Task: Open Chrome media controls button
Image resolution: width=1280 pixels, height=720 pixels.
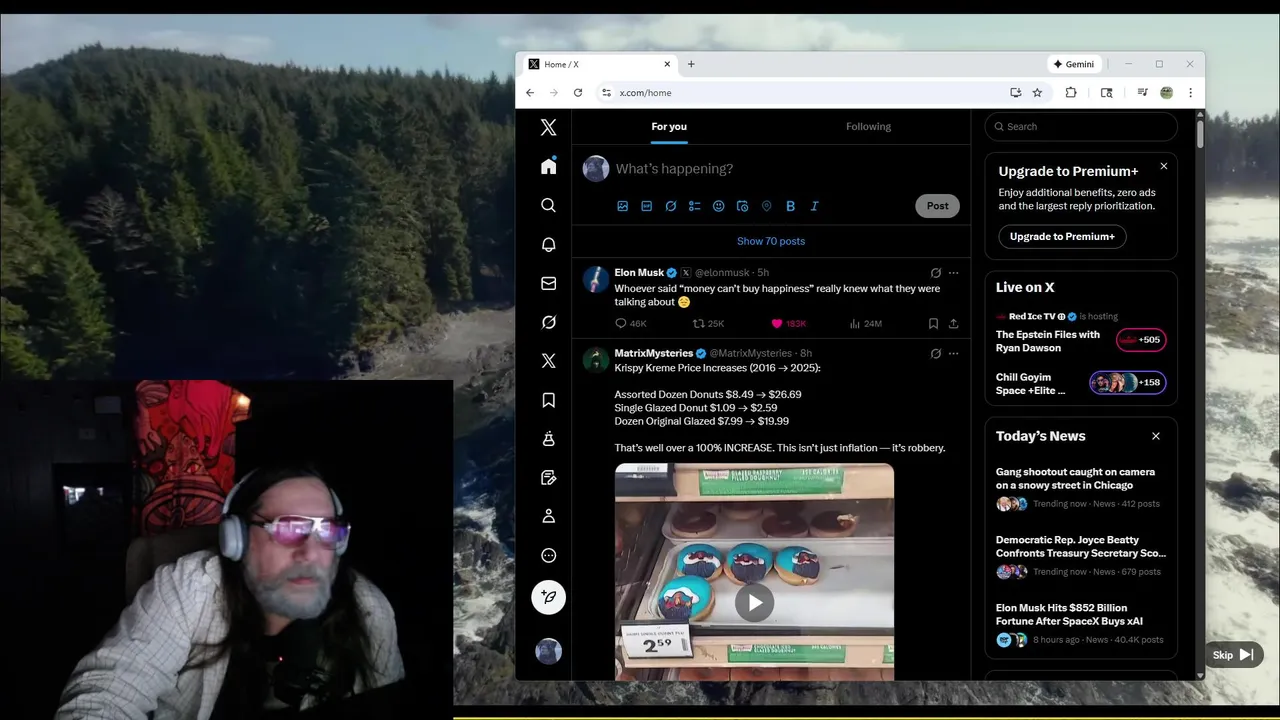Action: 1142,92
